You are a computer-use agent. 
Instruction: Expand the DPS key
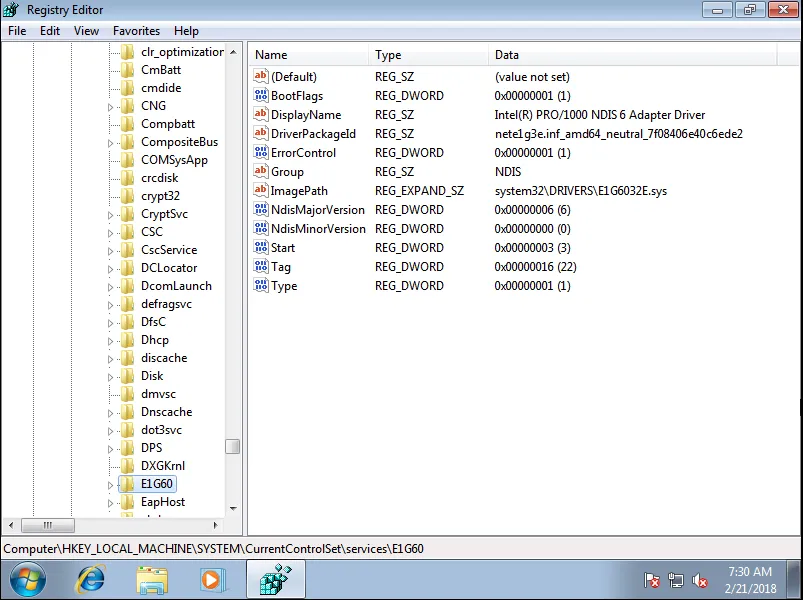110,449
